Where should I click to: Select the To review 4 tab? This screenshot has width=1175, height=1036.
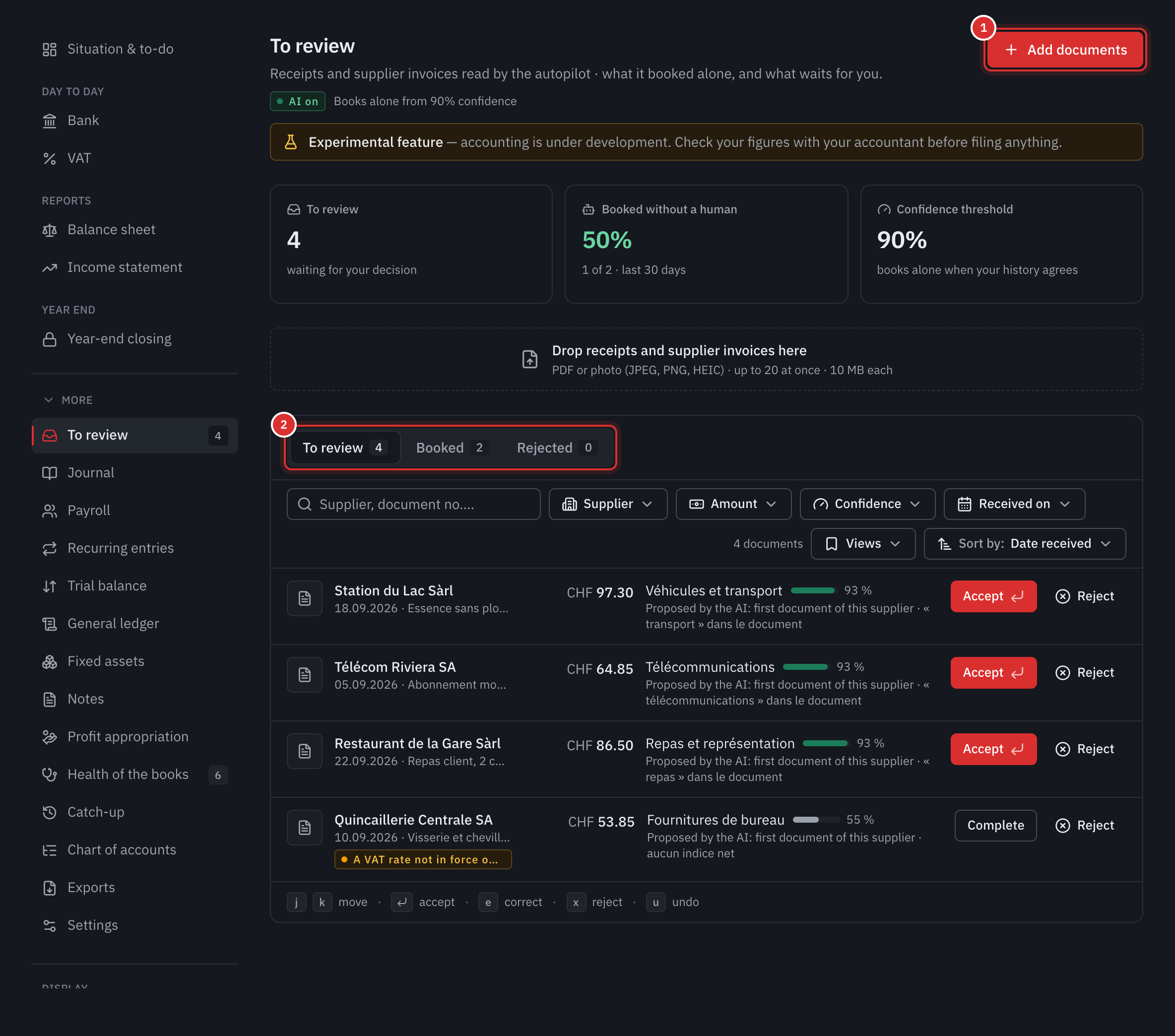(x=345, y=448)
